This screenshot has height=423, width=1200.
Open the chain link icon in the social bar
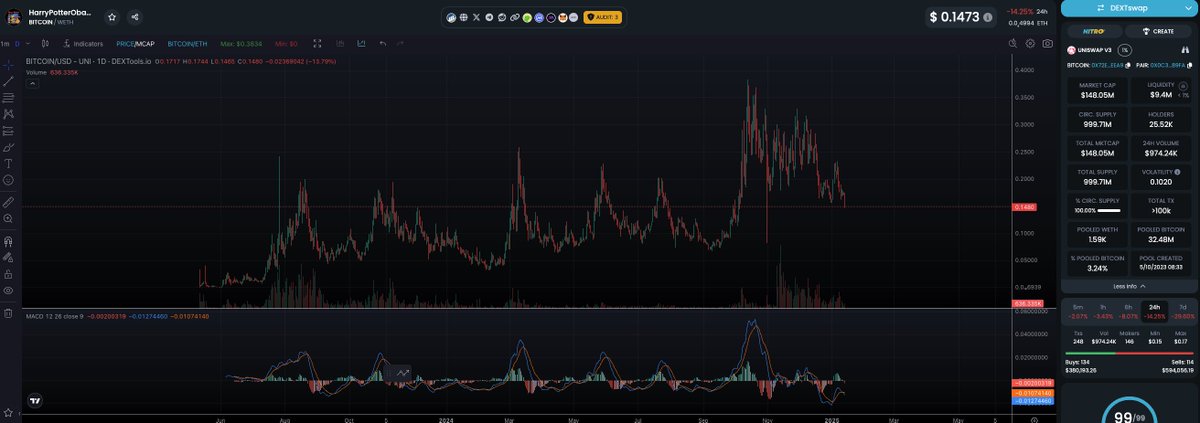coord(514,17)
